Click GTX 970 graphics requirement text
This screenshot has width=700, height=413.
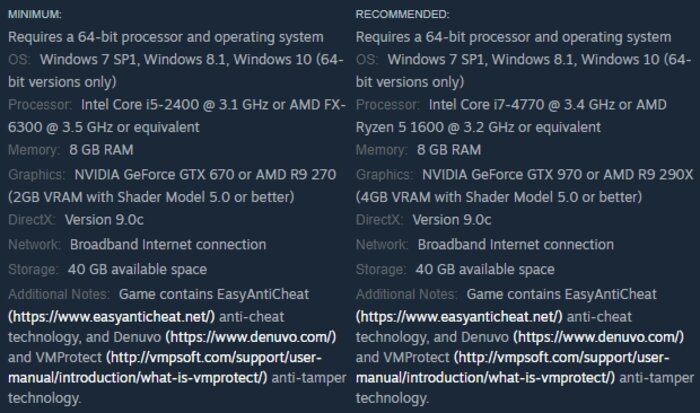tap(502, 175)
